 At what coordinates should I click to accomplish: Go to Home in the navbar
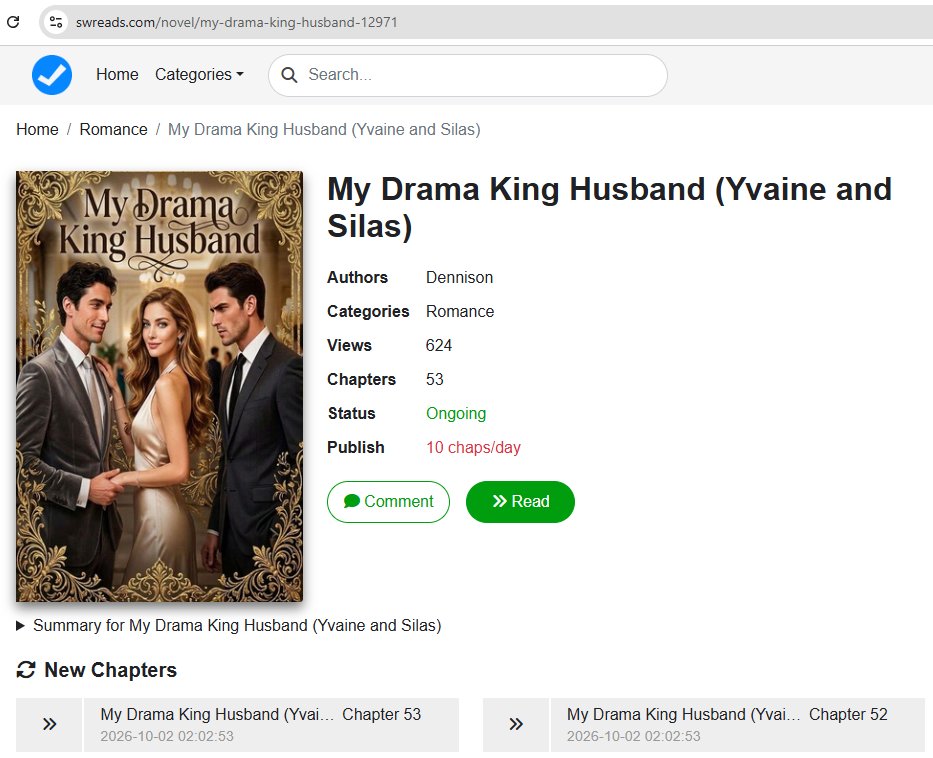pyautogui.click(x=117, y=74)
